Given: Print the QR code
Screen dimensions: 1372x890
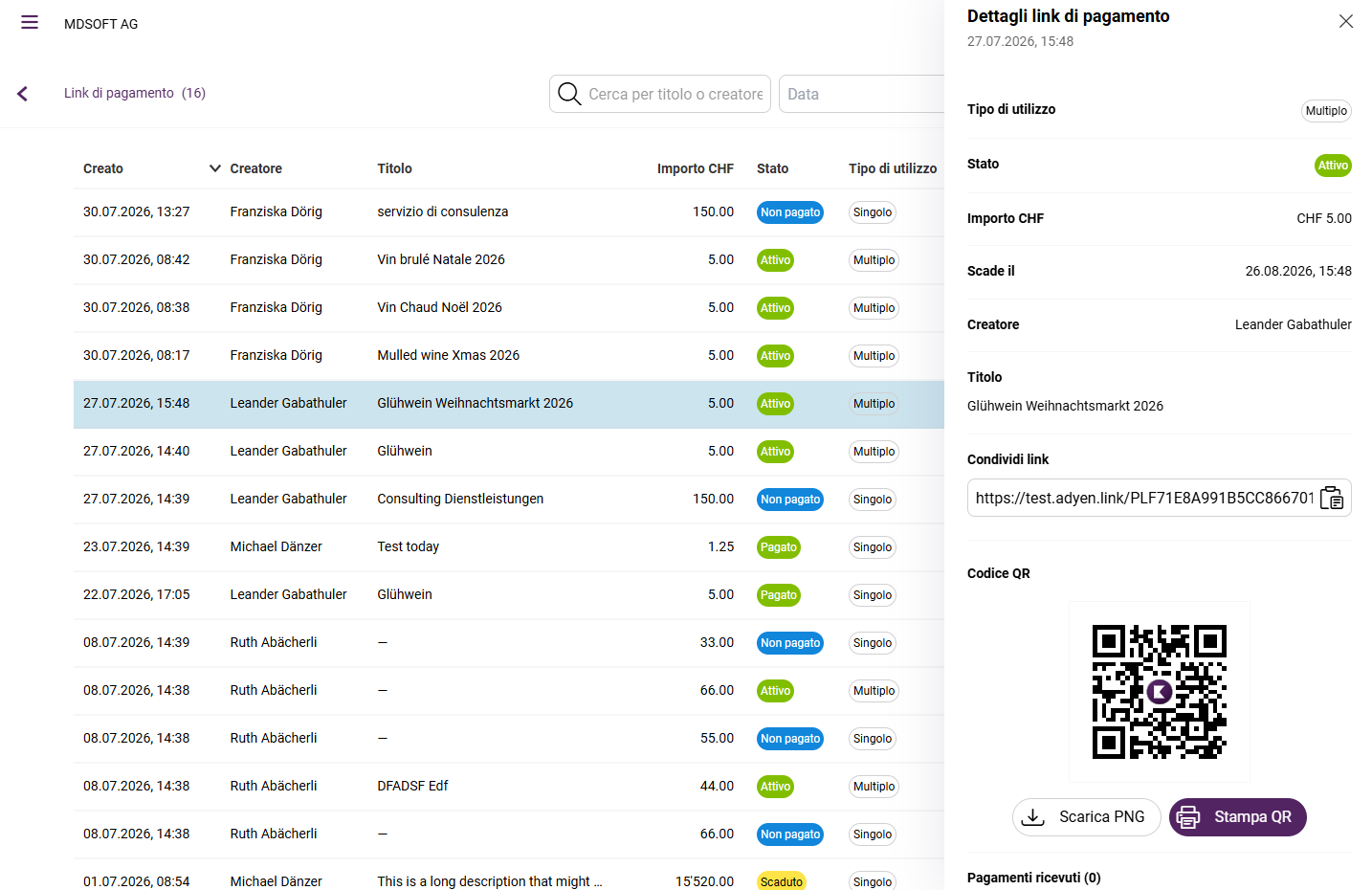Looking at the screenshot, I should 1237,817.
